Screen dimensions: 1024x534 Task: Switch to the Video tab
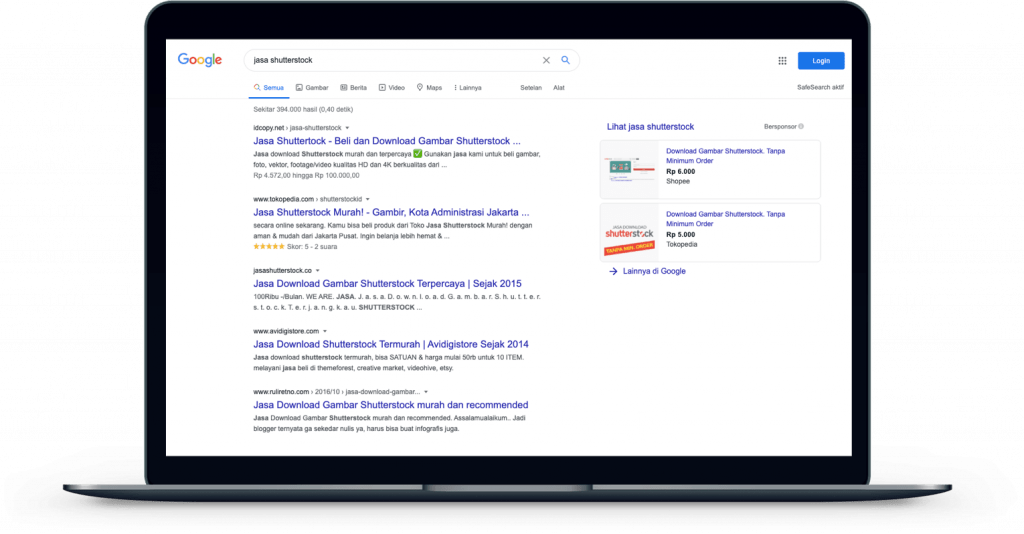tap(392, 87)
